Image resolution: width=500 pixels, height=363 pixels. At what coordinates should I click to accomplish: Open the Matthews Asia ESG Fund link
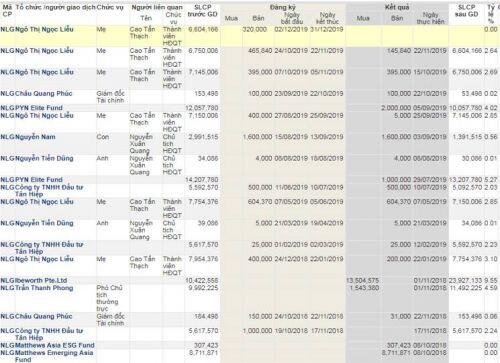[x=55, y=345]
